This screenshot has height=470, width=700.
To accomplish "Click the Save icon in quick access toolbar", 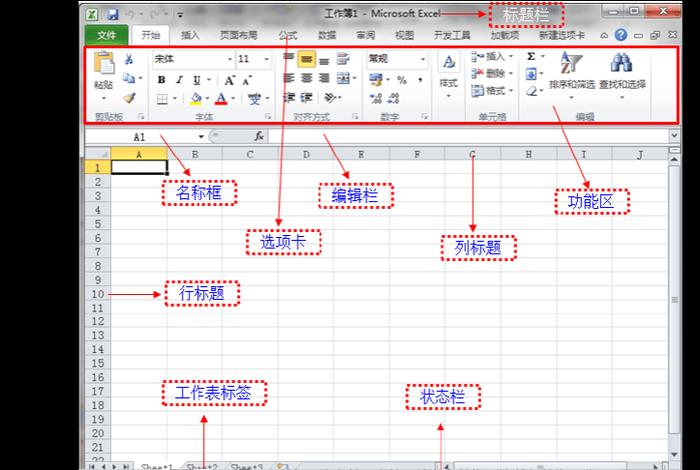I will click(x=113, y=14).
